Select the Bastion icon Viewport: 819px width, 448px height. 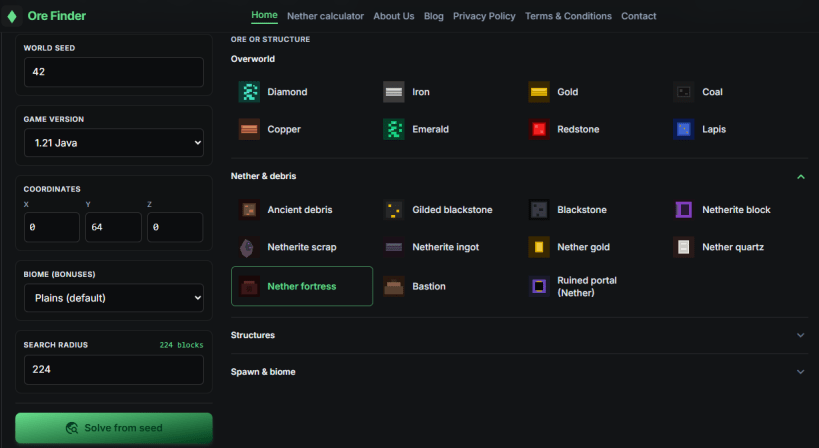(x=394, y=286)
